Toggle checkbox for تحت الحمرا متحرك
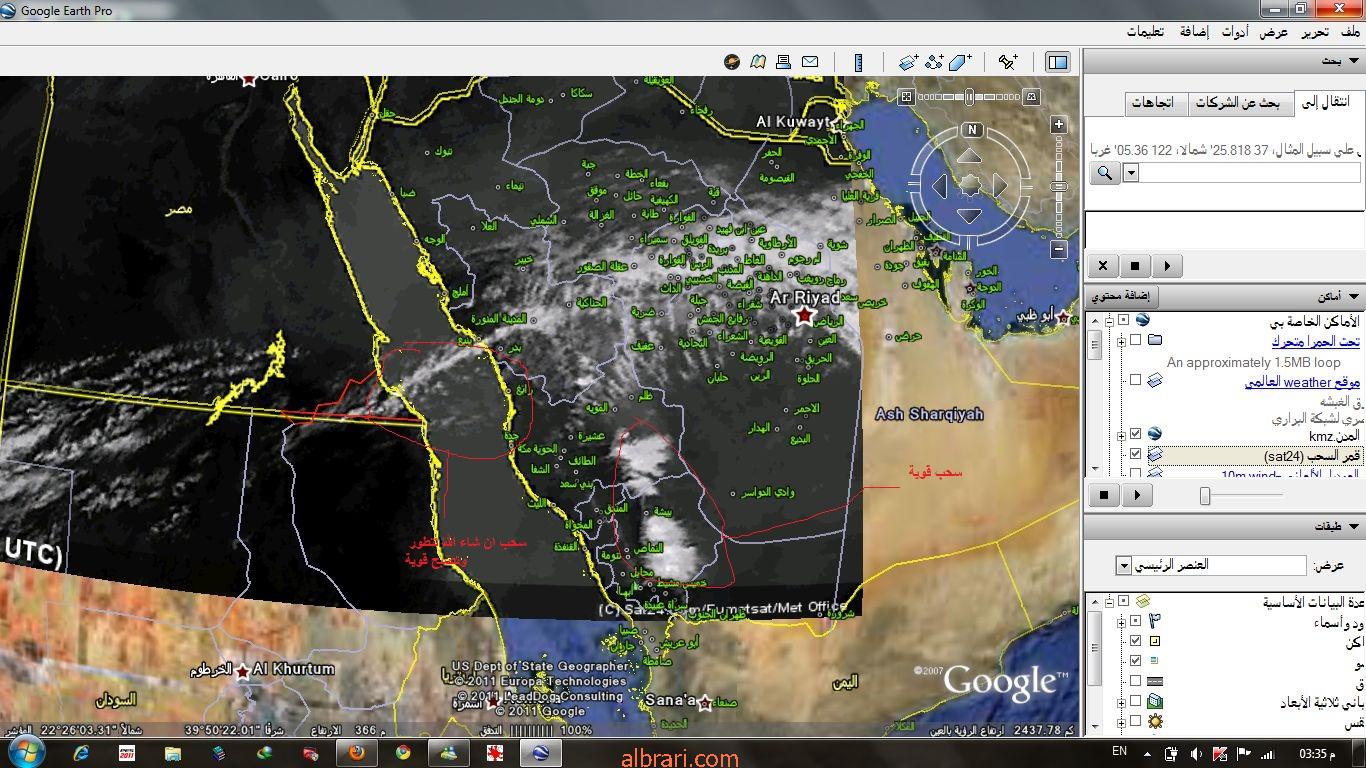 [1135, 340]
